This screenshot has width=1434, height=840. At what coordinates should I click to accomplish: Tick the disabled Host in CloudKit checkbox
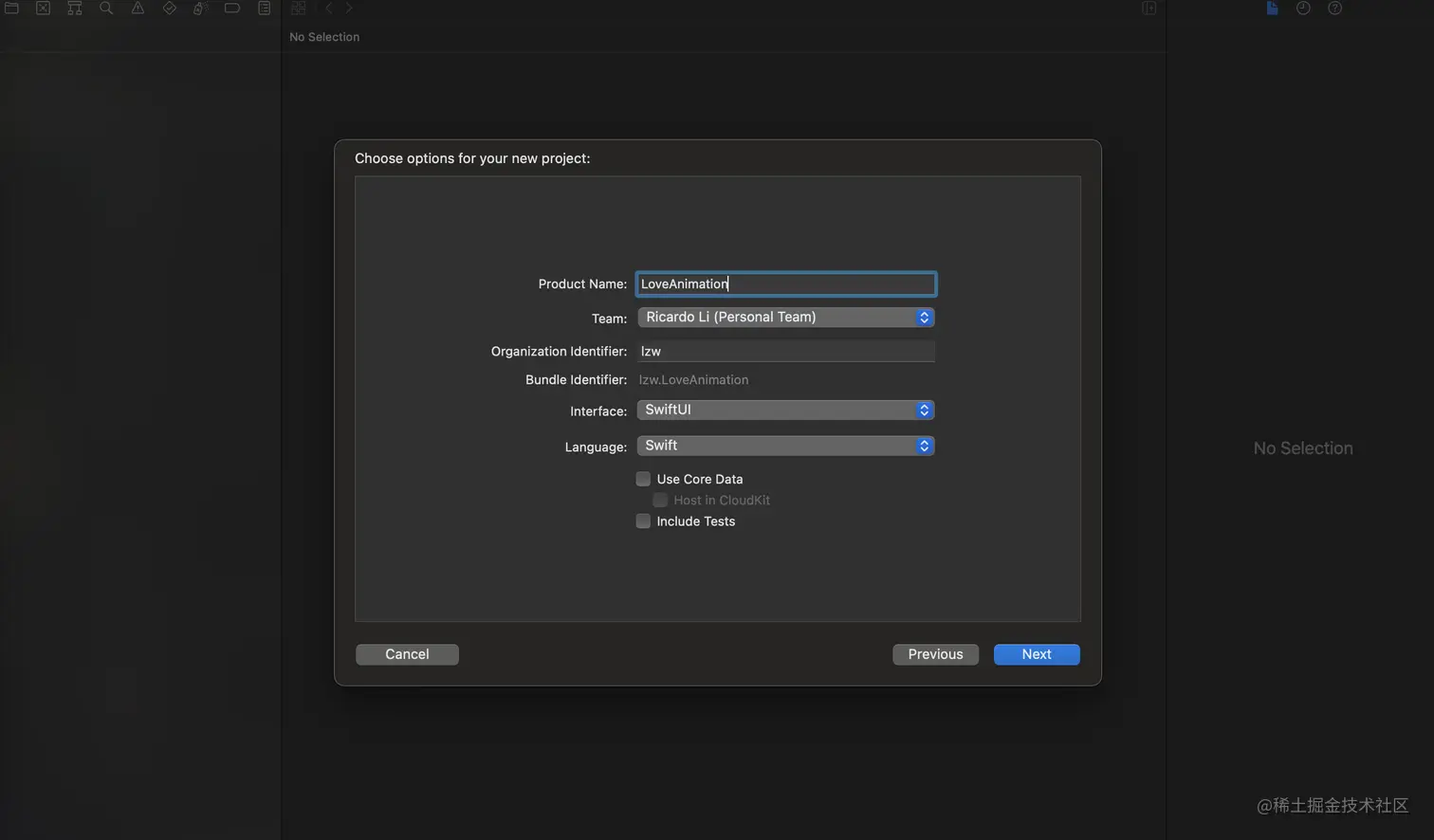660,500
